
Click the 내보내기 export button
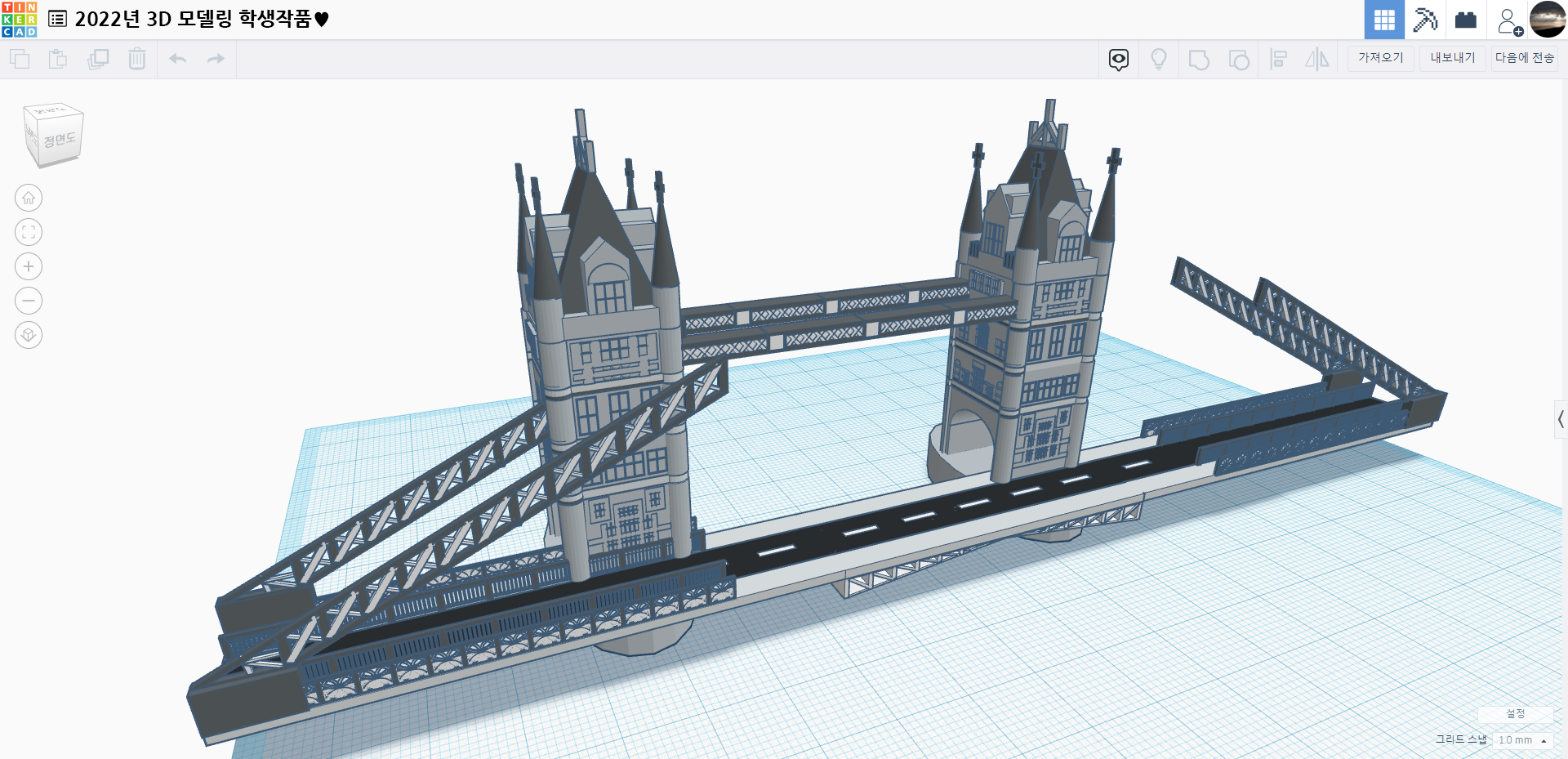coord(1452,58)
